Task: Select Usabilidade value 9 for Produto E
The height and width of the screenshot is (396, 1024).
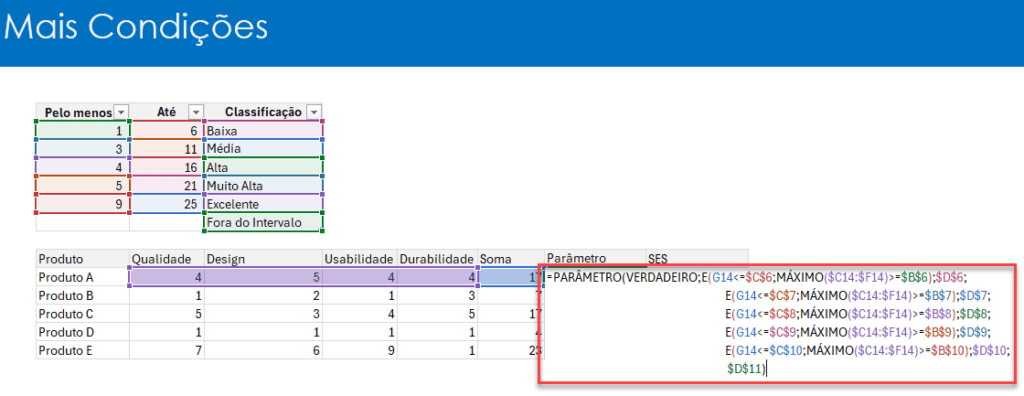Action: click(360, 350)
